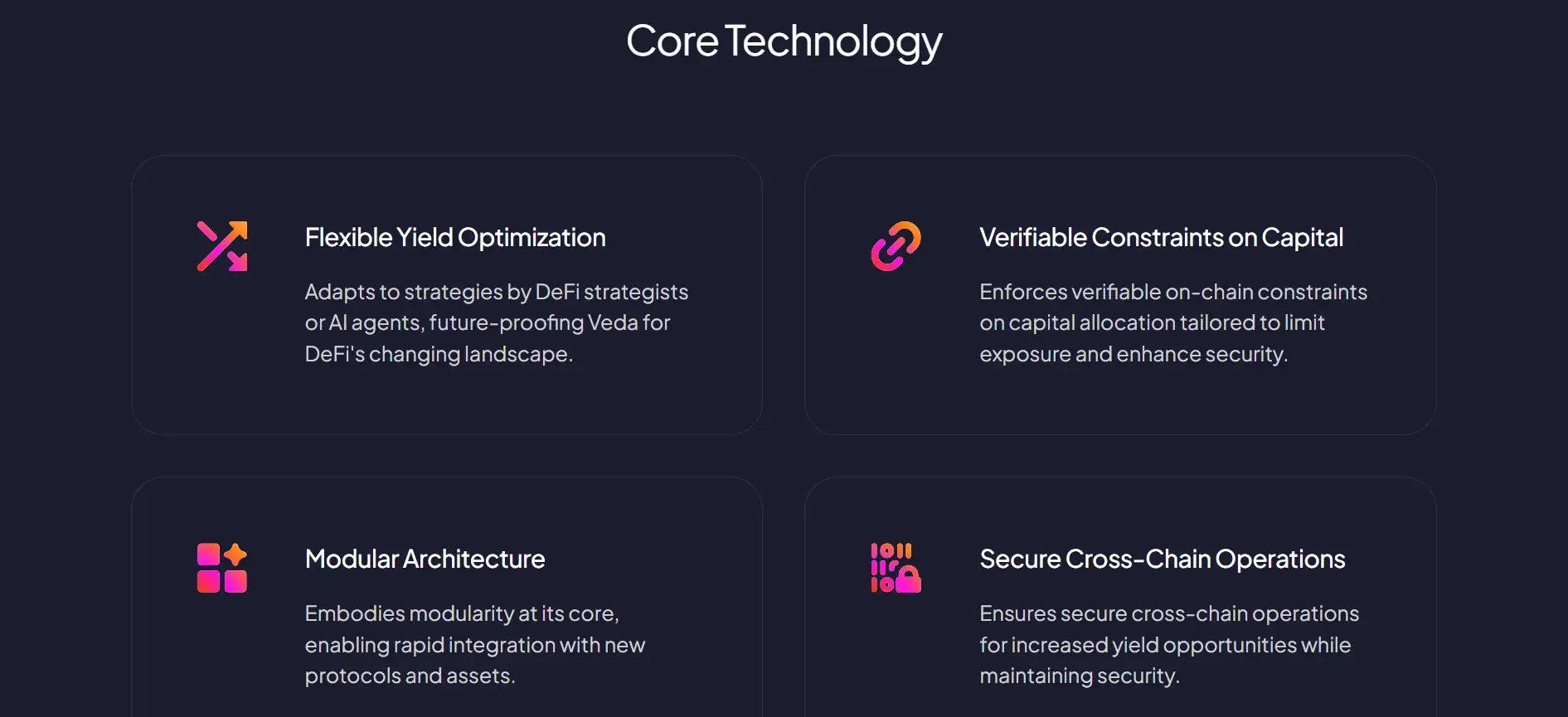The image size is (1568, 717).
Task: Click "or AI agents" in the yield description
Action: click(363, 323)
